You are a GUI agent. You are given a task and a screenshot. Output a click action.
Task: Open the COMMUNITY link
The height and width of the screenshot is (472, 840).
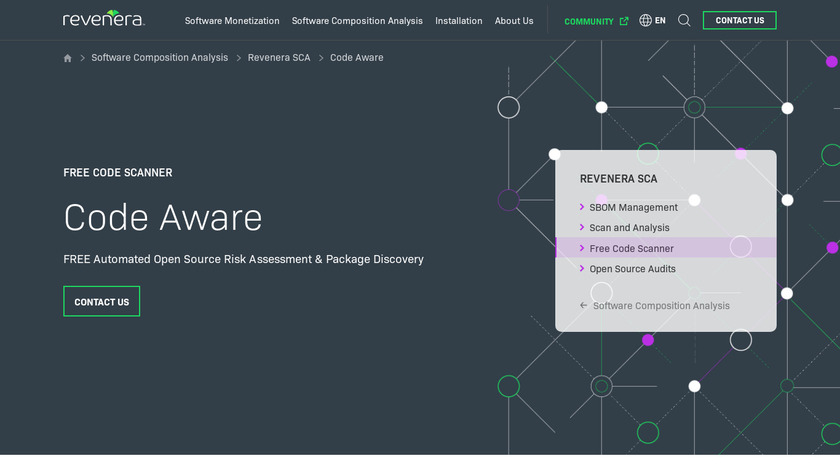[589, 21]
